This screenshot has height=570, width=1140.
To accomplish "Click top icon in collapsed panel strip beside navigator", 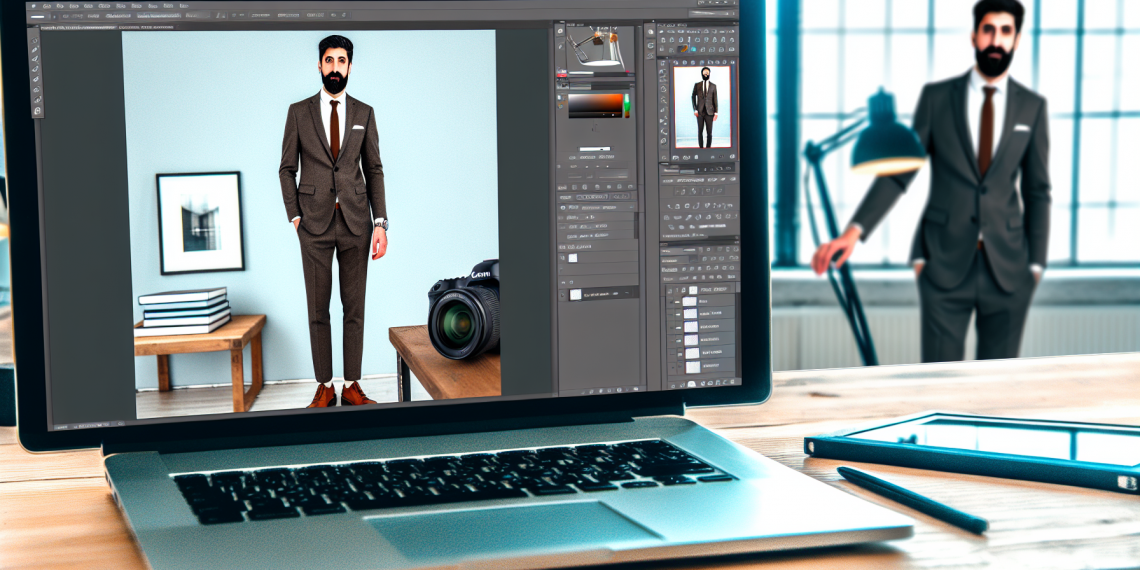I will point(649,30).
